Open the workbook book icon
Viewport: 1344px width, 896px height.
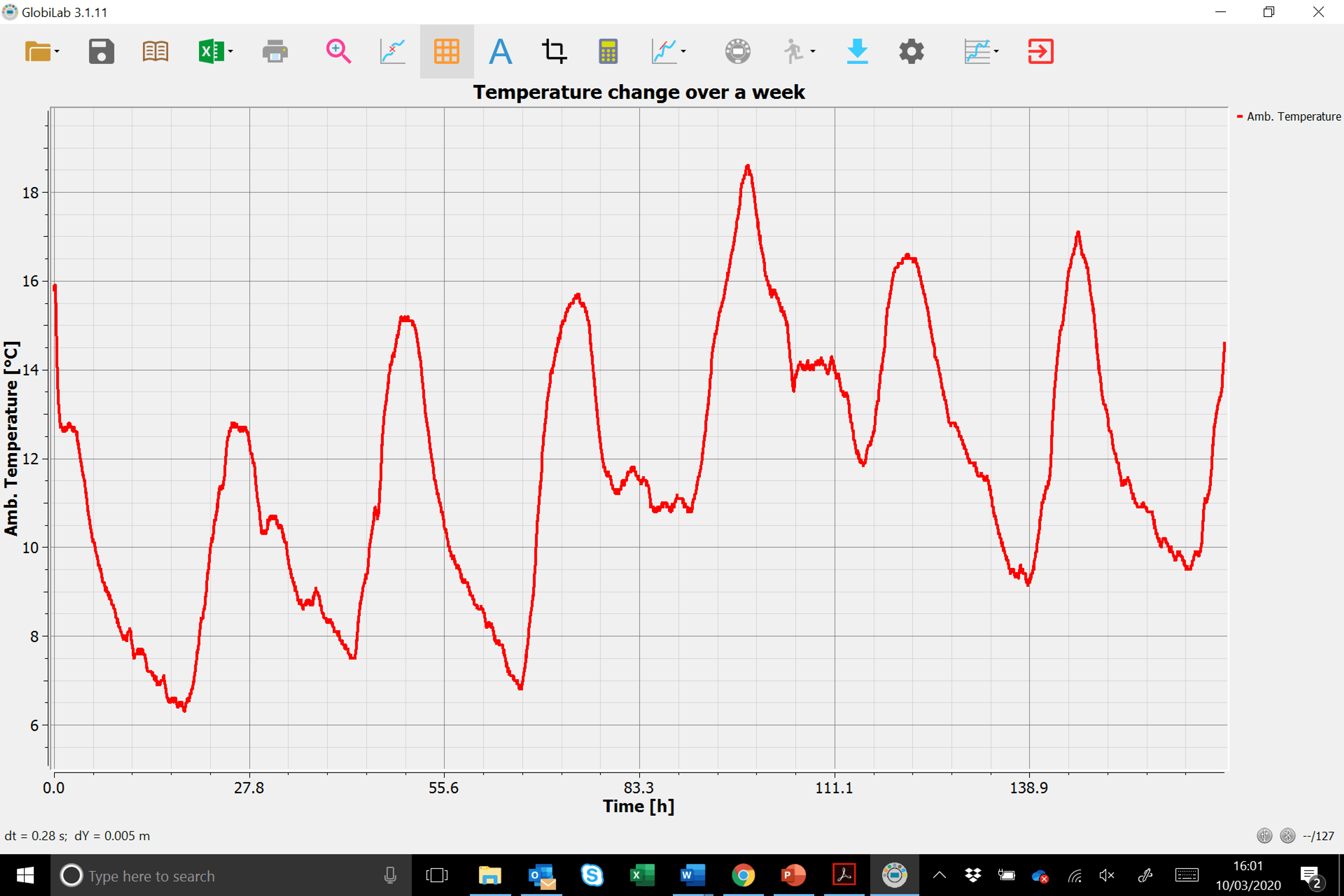155,51
